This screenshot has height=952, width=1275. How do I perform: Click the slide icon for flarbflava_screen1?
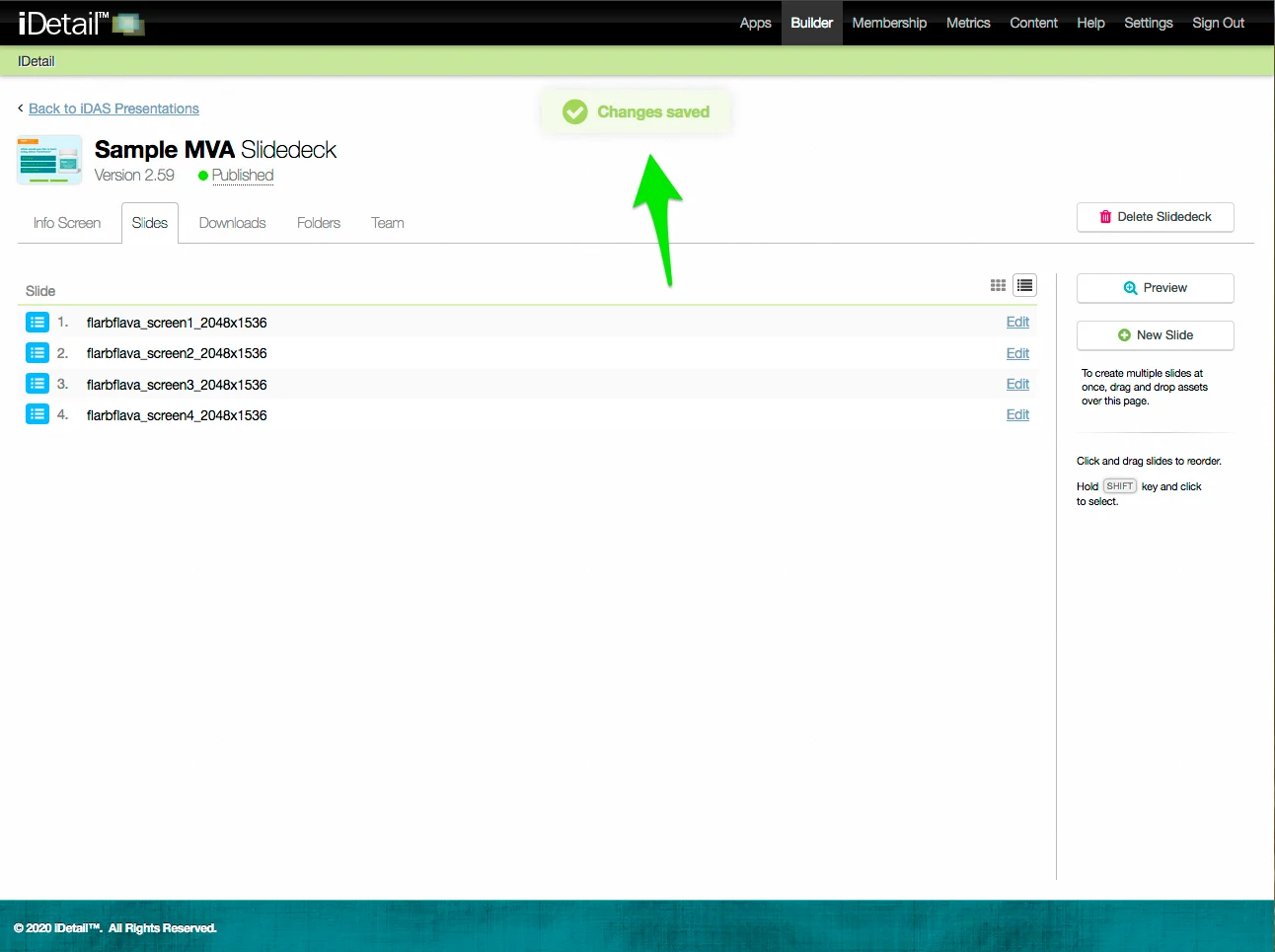point(37,322)
